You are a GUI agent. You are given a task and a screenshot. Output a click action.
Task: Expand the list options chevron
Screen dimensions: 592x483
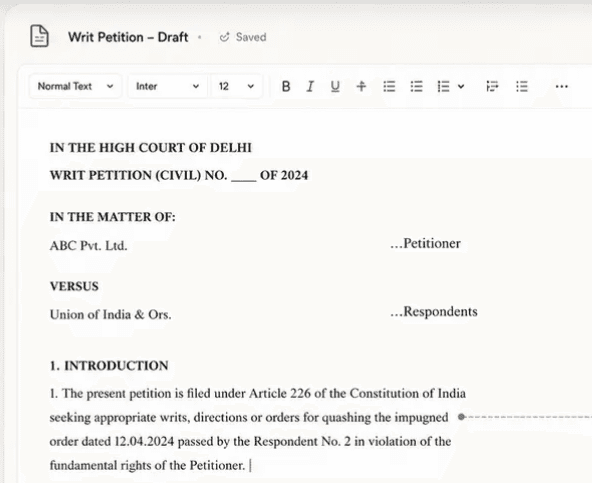pyautogui.click(x=461, y=86)
